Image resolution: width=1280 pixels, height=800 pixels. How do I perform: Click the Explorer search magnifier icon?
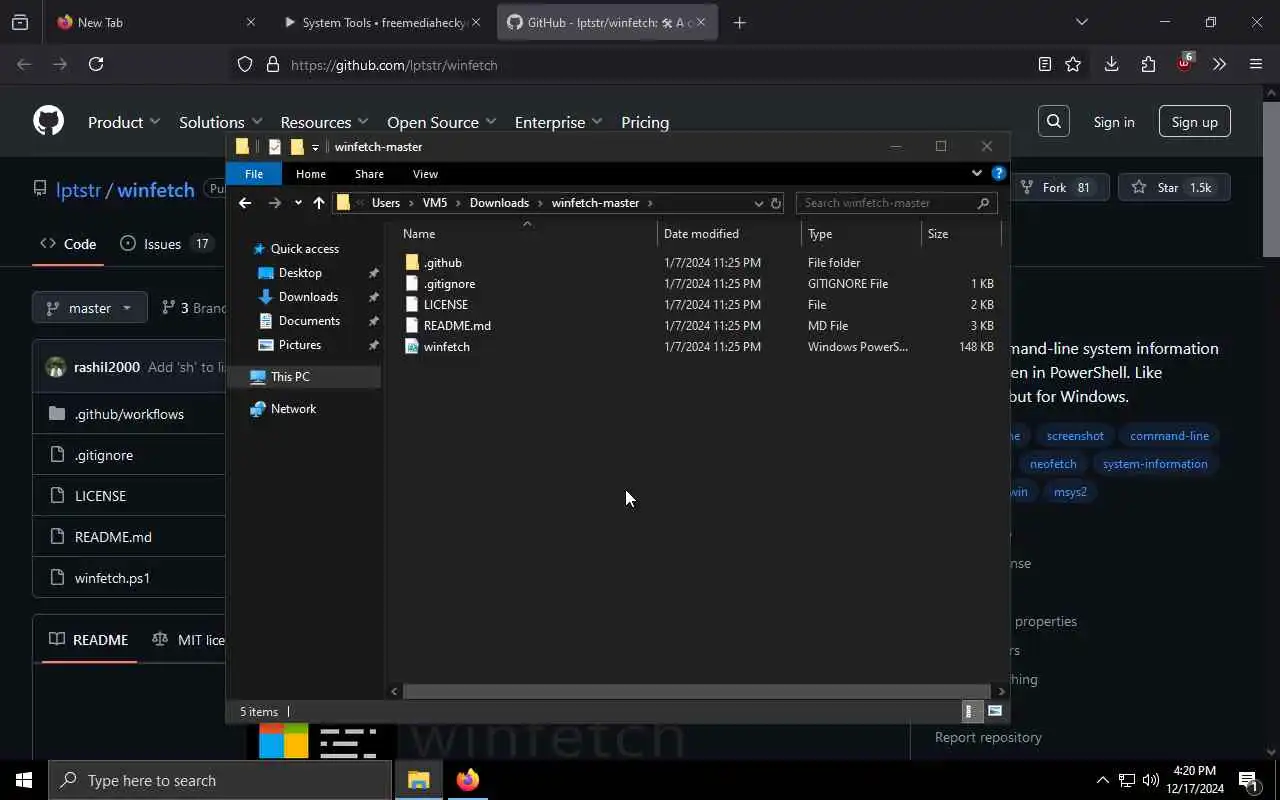click(983, 203)
